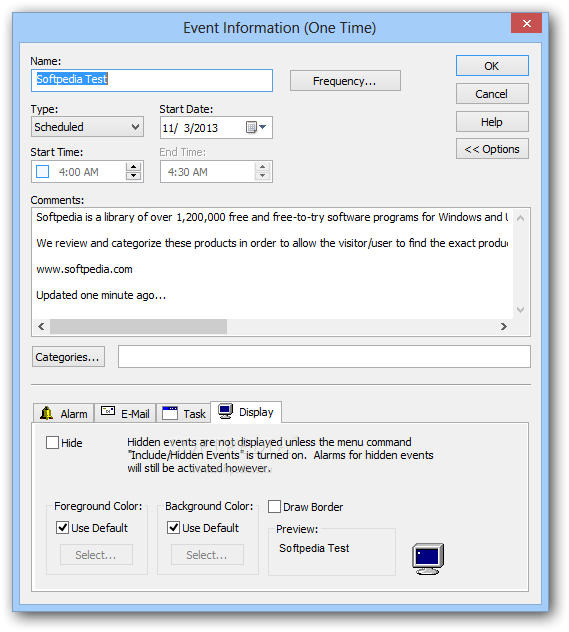Viewport: 569px width, 632px height.
Task: Click the Comments scroll down arrow
Action: pyautogui.click(x=521, y=310)
